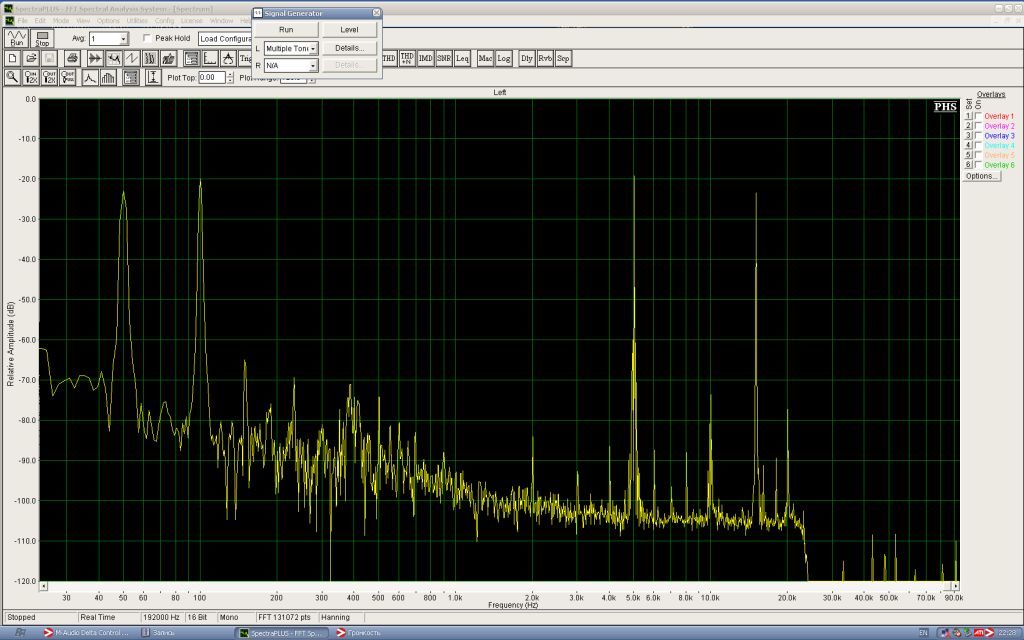The image size is (1024, 640).
Task: Click the Run analyzer button with waveform
Action: pyautogui.click(x=16, y=39)
